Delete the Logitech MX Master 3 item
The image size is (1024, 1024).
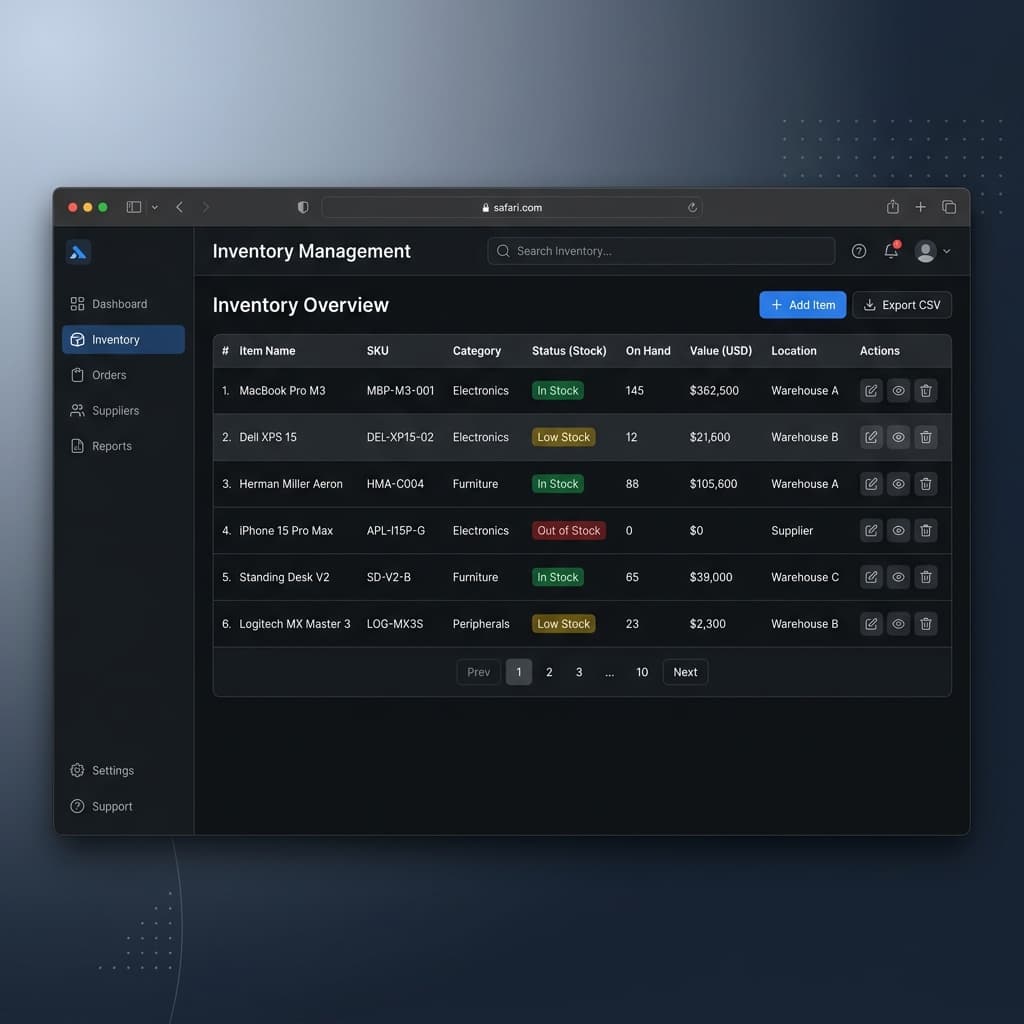925,624
